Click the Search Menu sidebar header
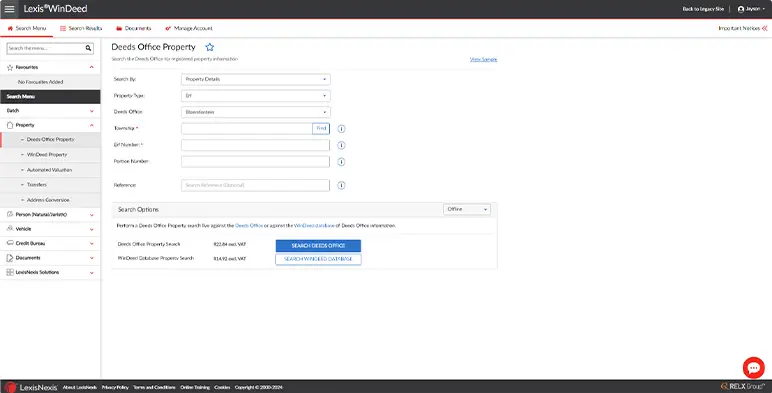Image resolution: width=772 pixels, height=393 pixels. coord(50,97)
